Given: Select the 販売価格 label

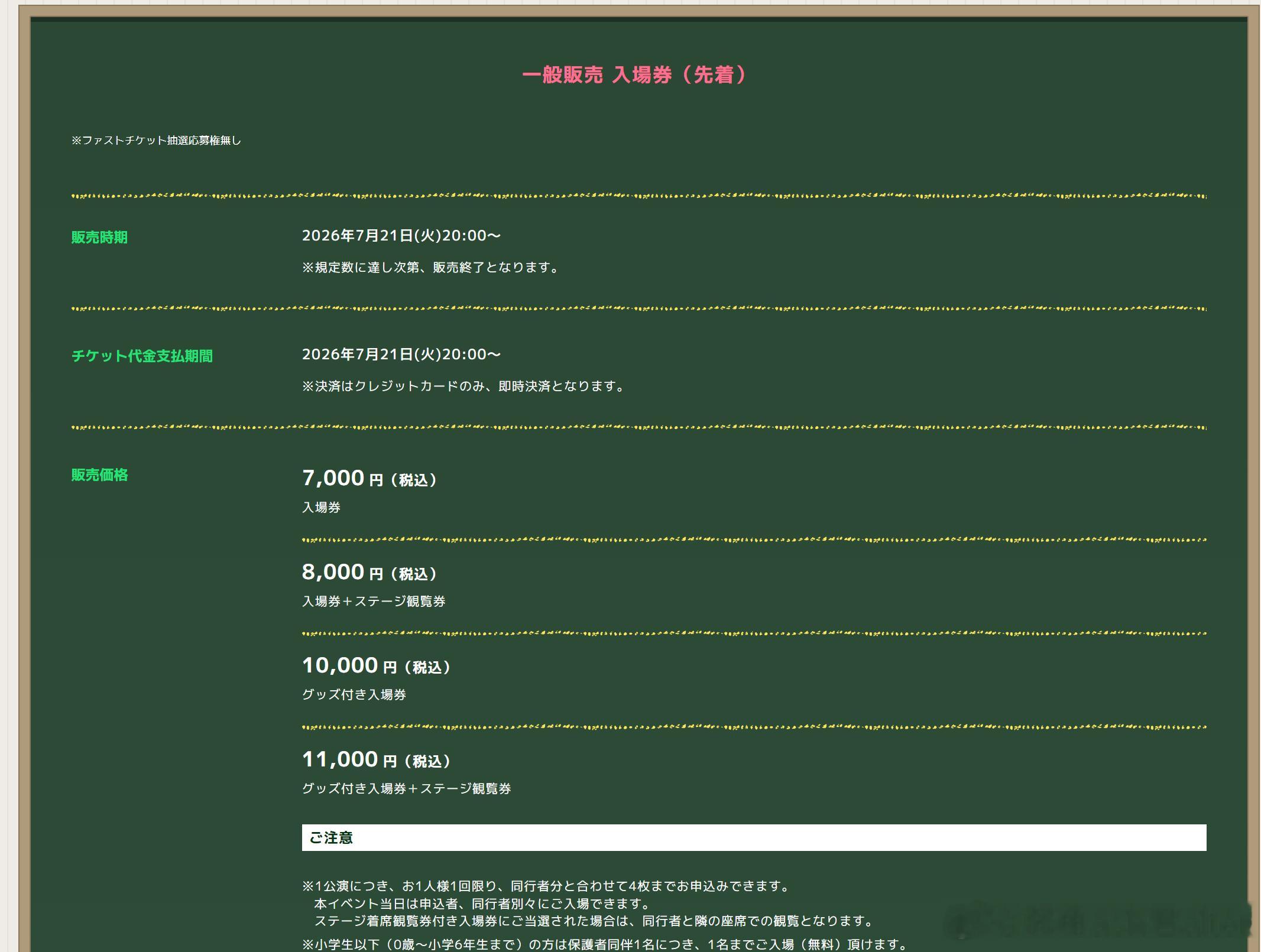Looking at the screenshot, I should 99,475.
